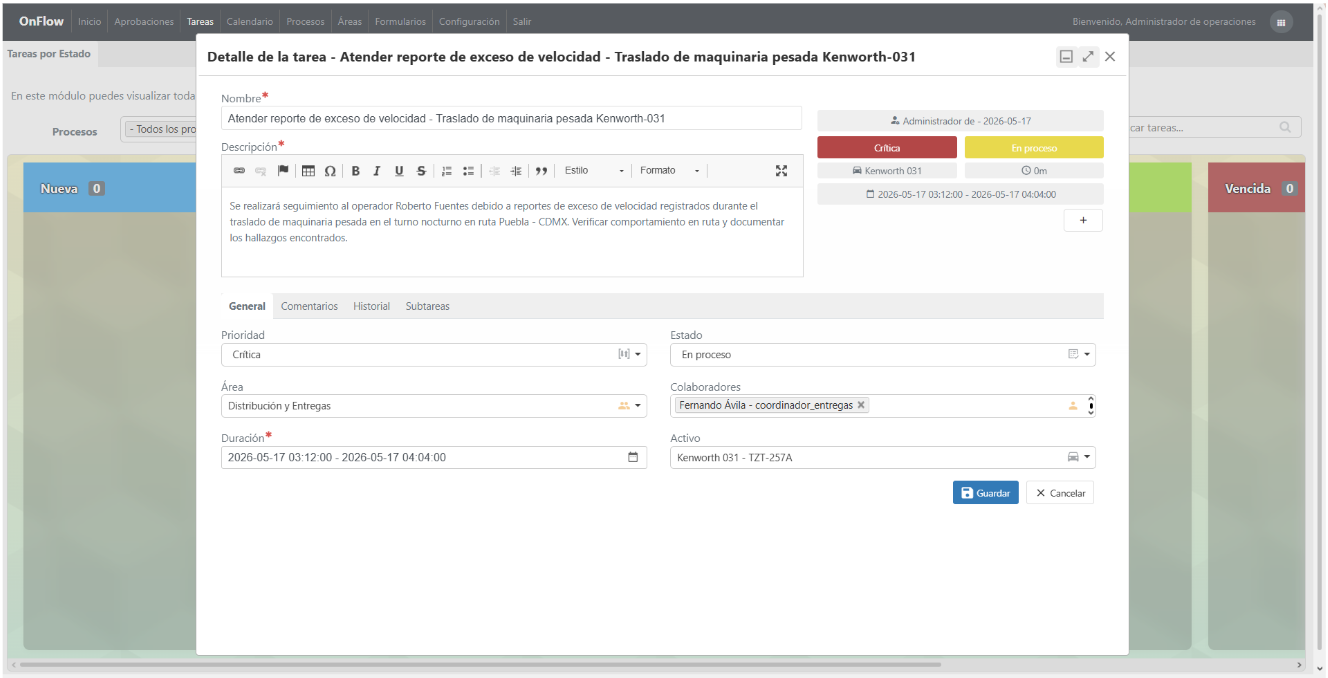
Task: Save the task with Guardar
Action: tap(986, 493)
